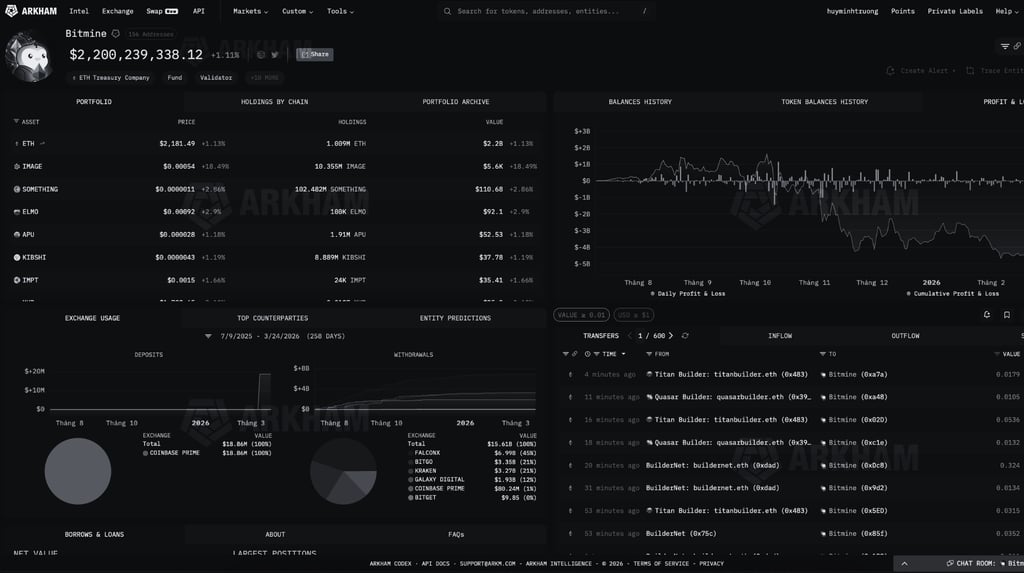Open the Help dropdown menu
Screen dimensions: 1024x573
tap(1006, 11)
